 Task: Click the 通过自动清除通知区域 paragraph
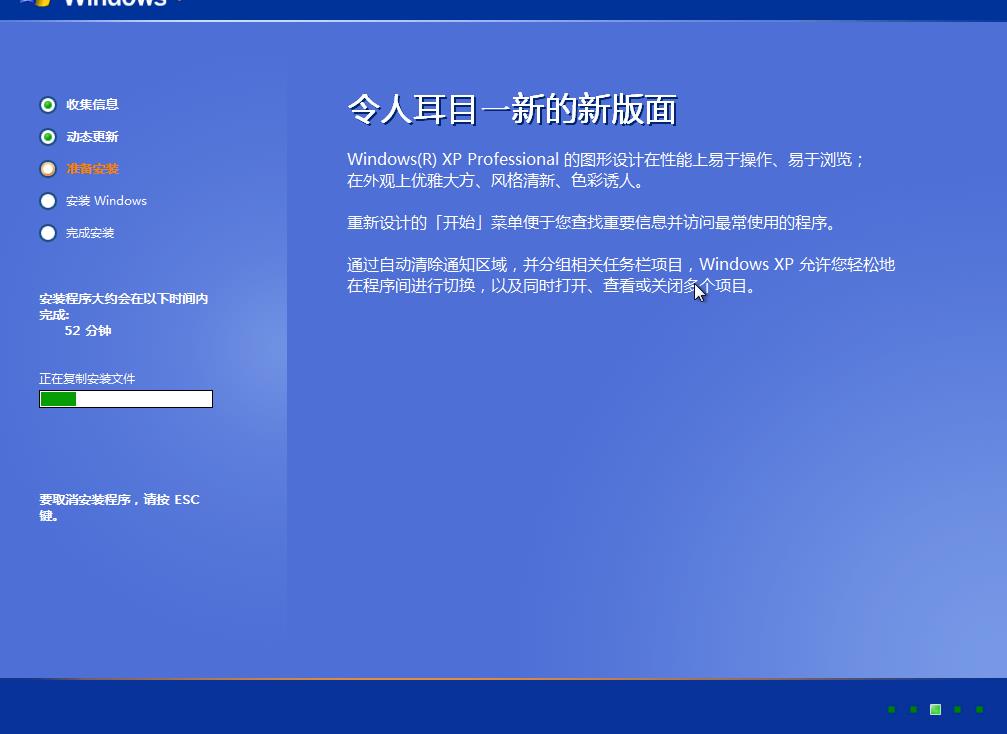coord(621,275)
